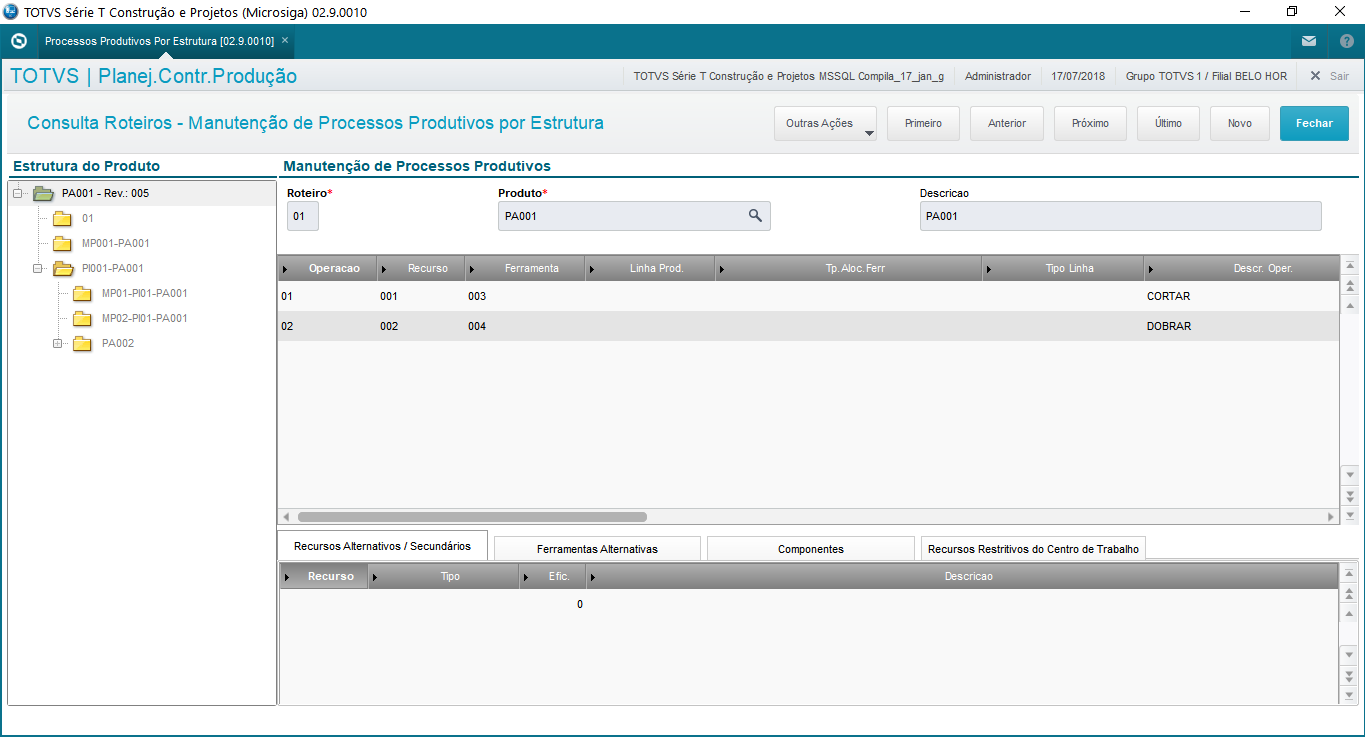Click the Roteiro input field

click(302, 216)
